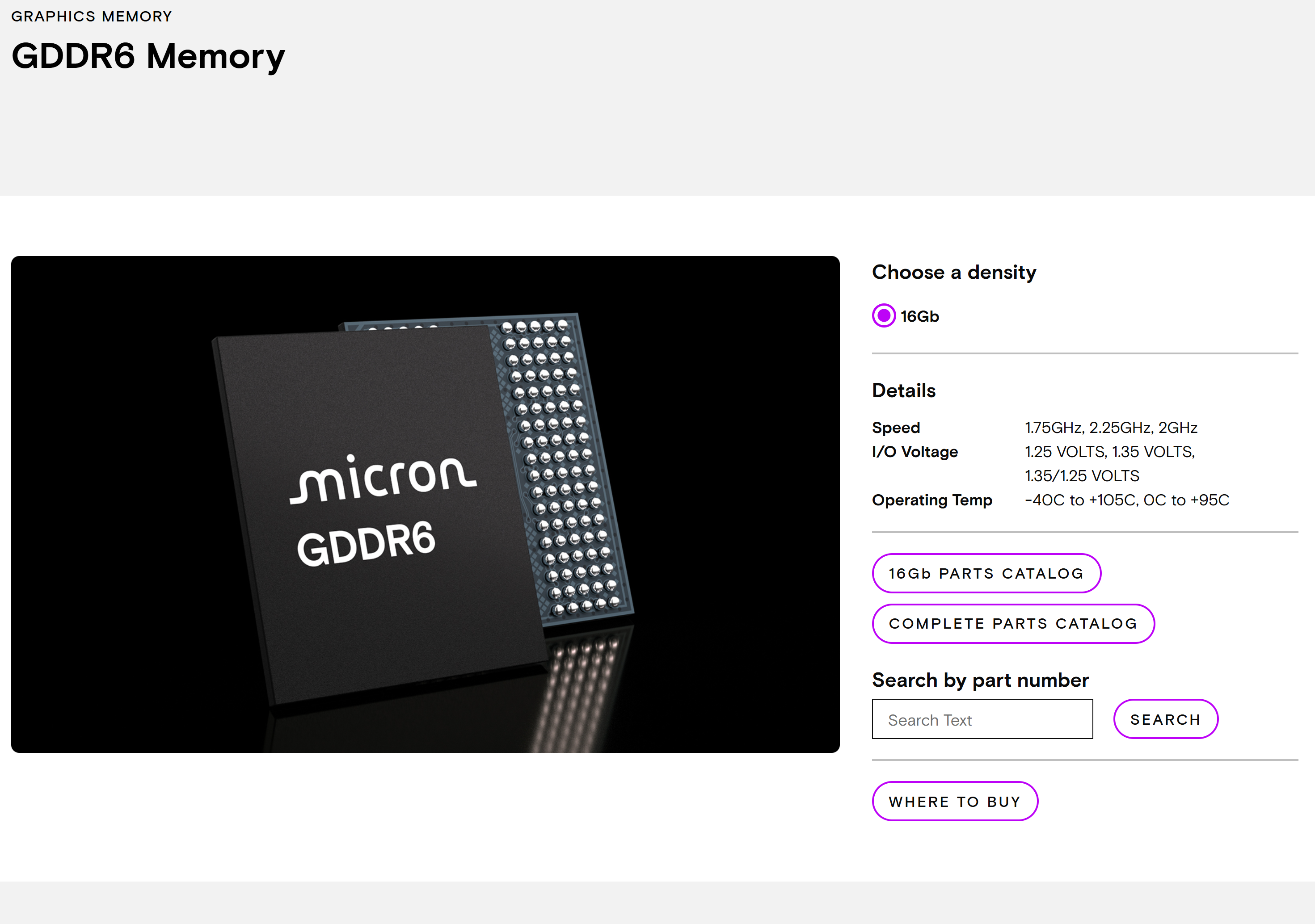Click the Speed label in Details
The width and height of the screenshot is (1315, 924).
[896, 428]
